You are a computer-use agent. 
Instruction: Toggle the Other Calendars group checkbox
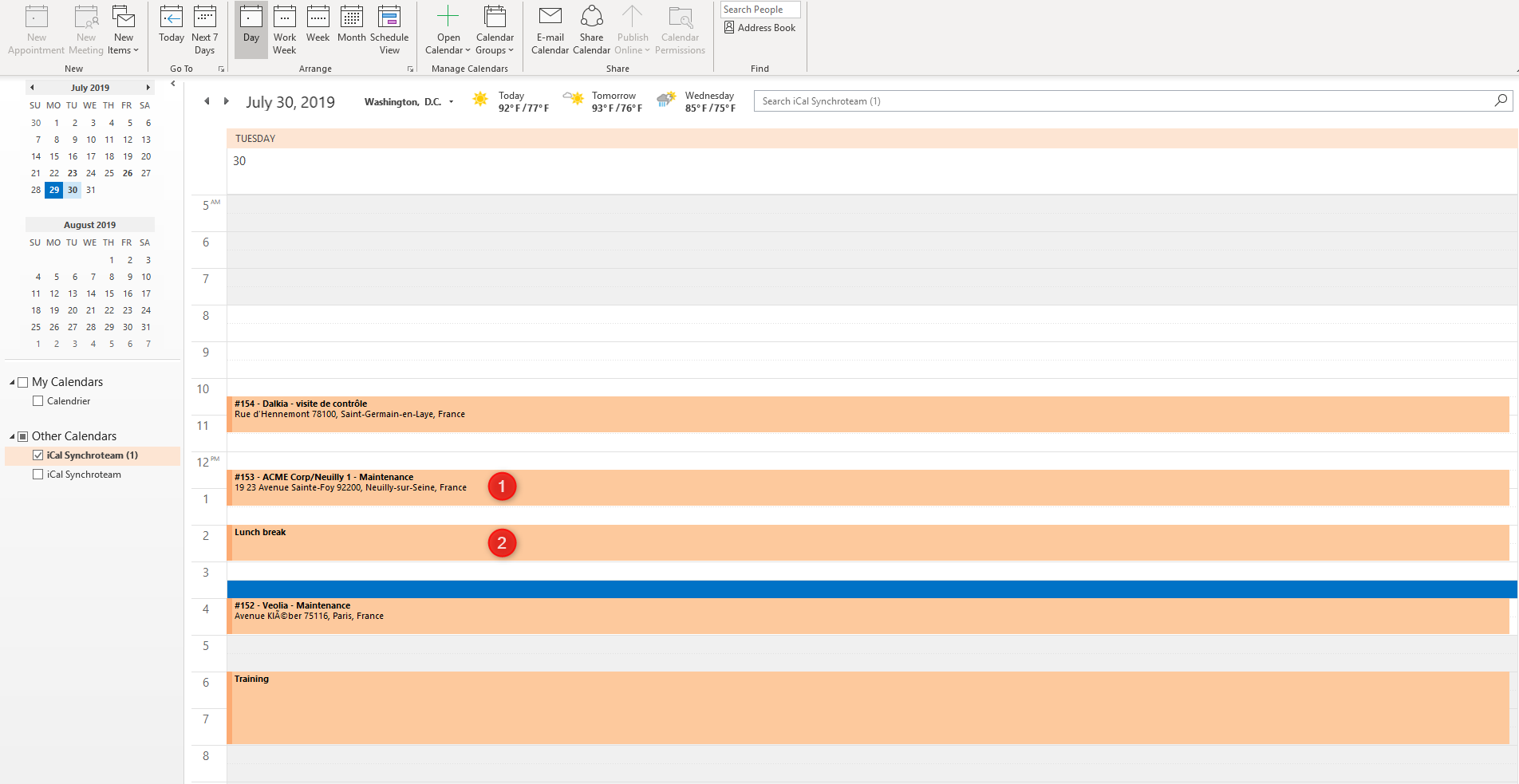click(x=23, y=437)
